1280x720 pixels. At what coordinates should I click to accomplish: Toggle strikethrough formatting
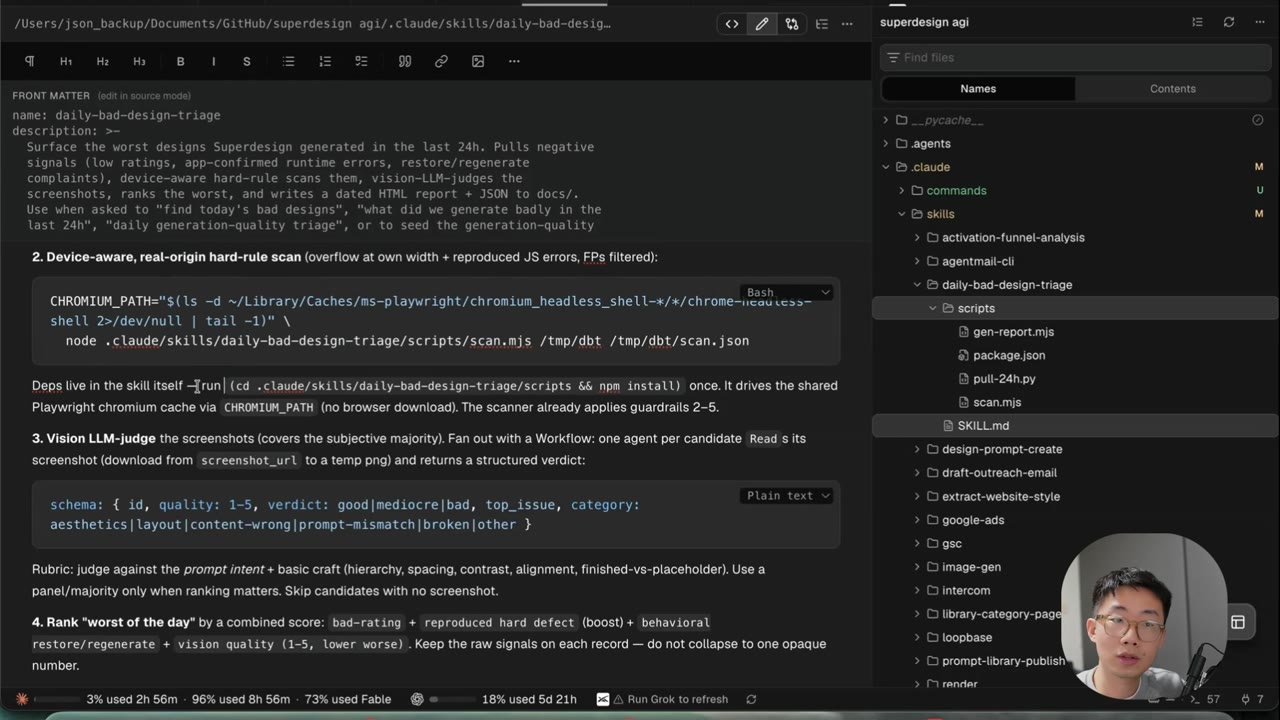click(x=247, y=61)
